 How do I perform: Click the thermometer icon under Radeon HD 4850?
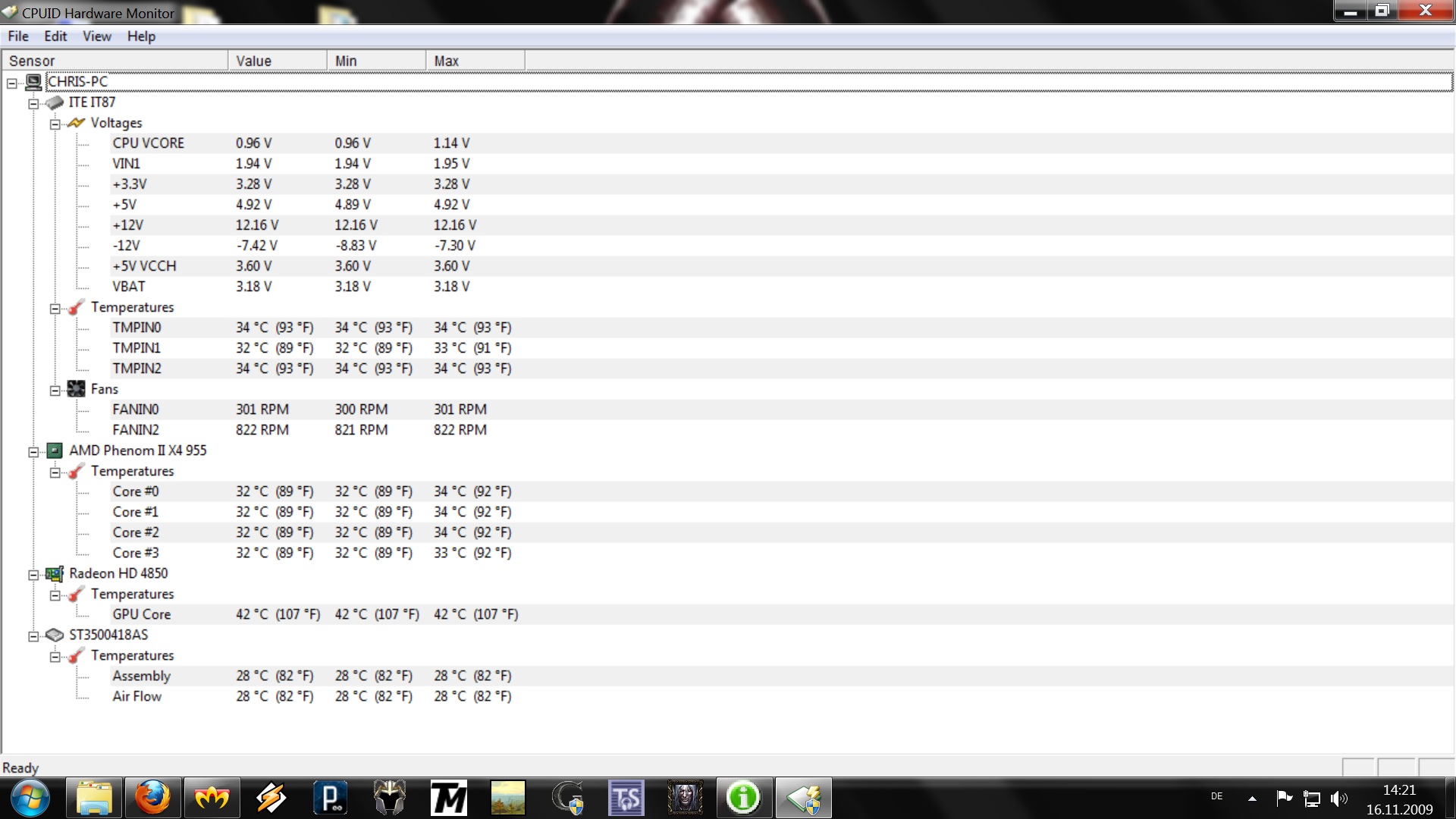point(76,593)
